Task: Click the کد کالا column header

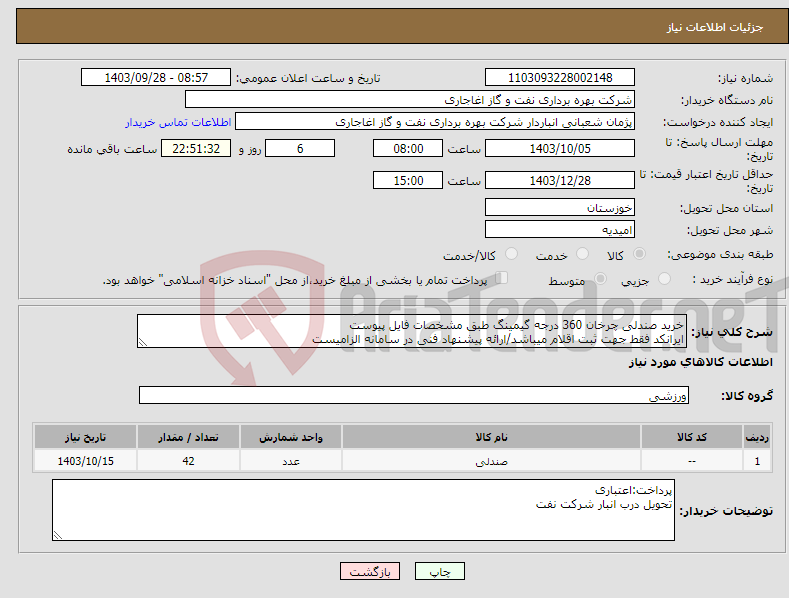Action: tap(692, 437)
